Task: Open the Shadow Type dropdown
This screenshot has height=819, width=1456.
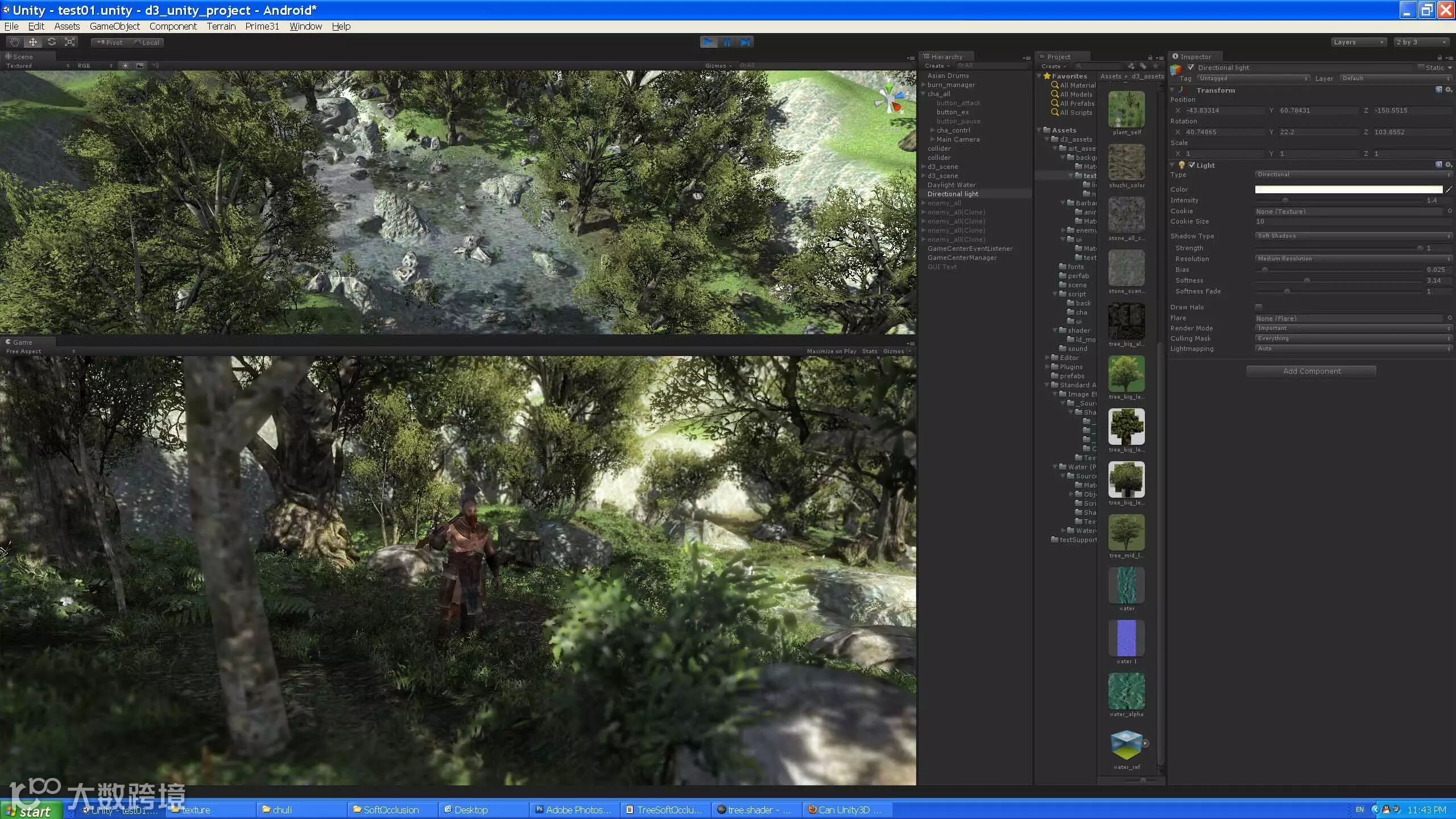Action: click(1352, 236)
